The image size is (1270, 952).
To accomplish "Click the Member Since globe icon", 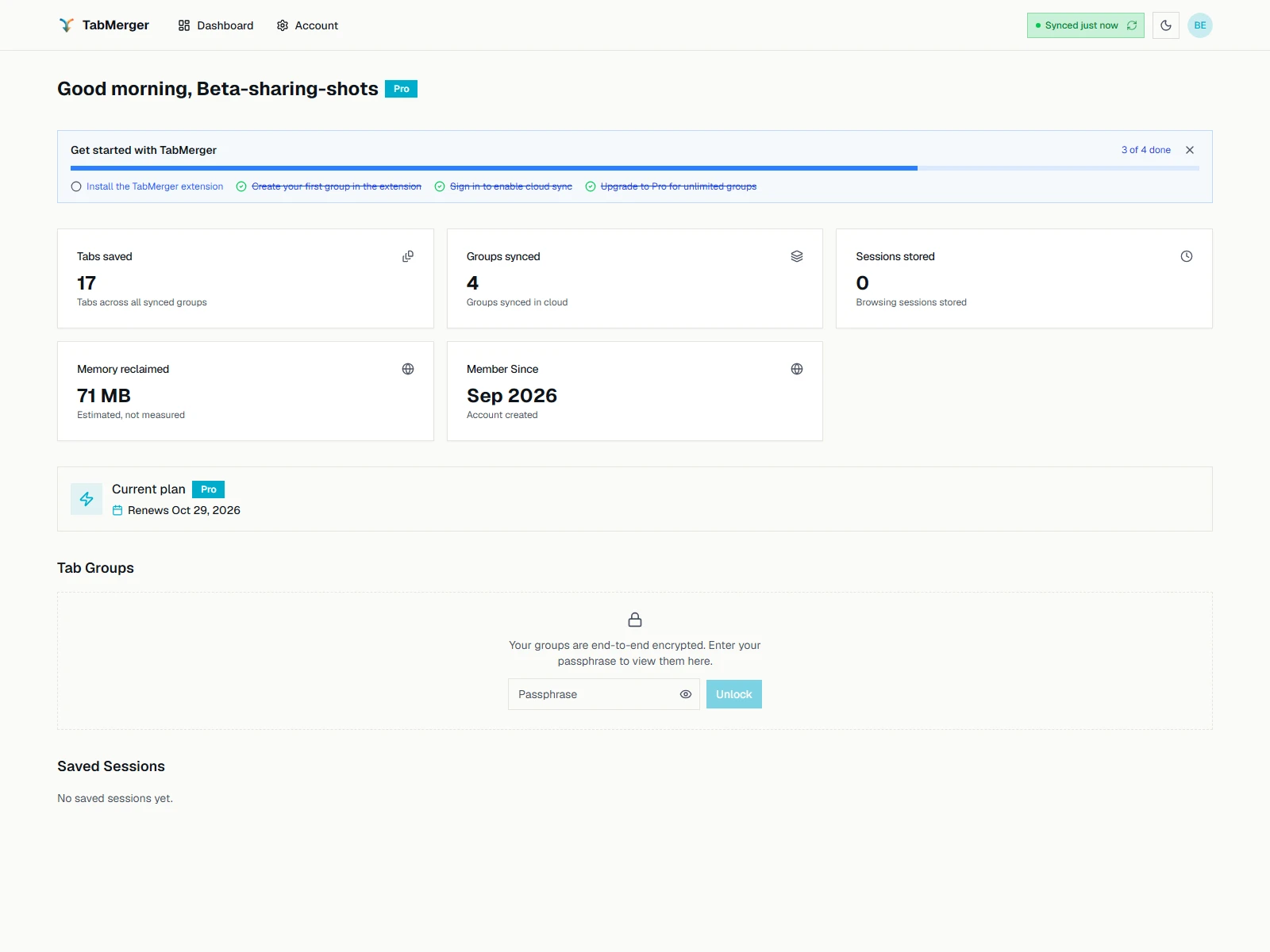I will (x=797, y=369).
